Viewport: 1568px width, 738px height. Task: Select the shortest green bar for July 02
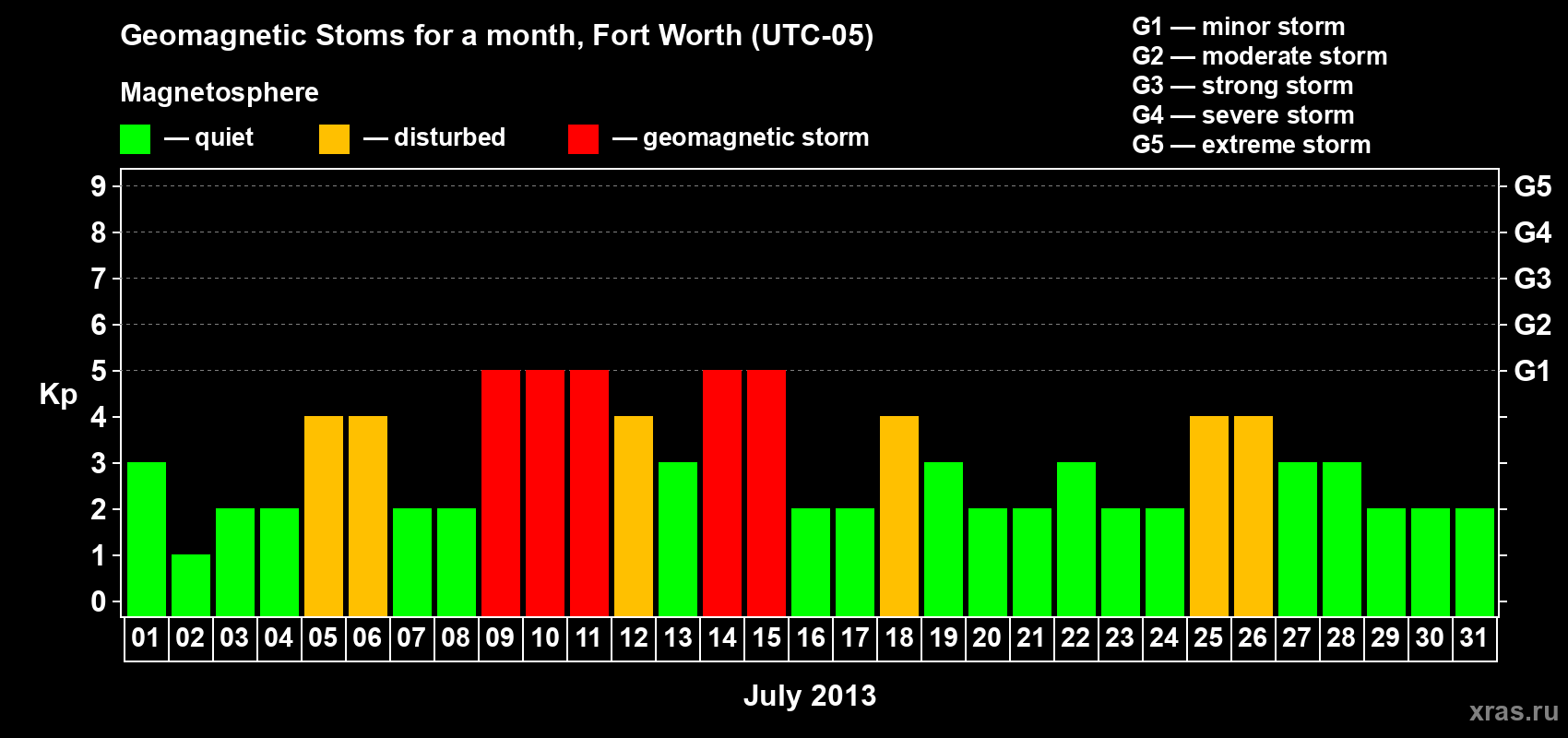[x=191, y=585]
